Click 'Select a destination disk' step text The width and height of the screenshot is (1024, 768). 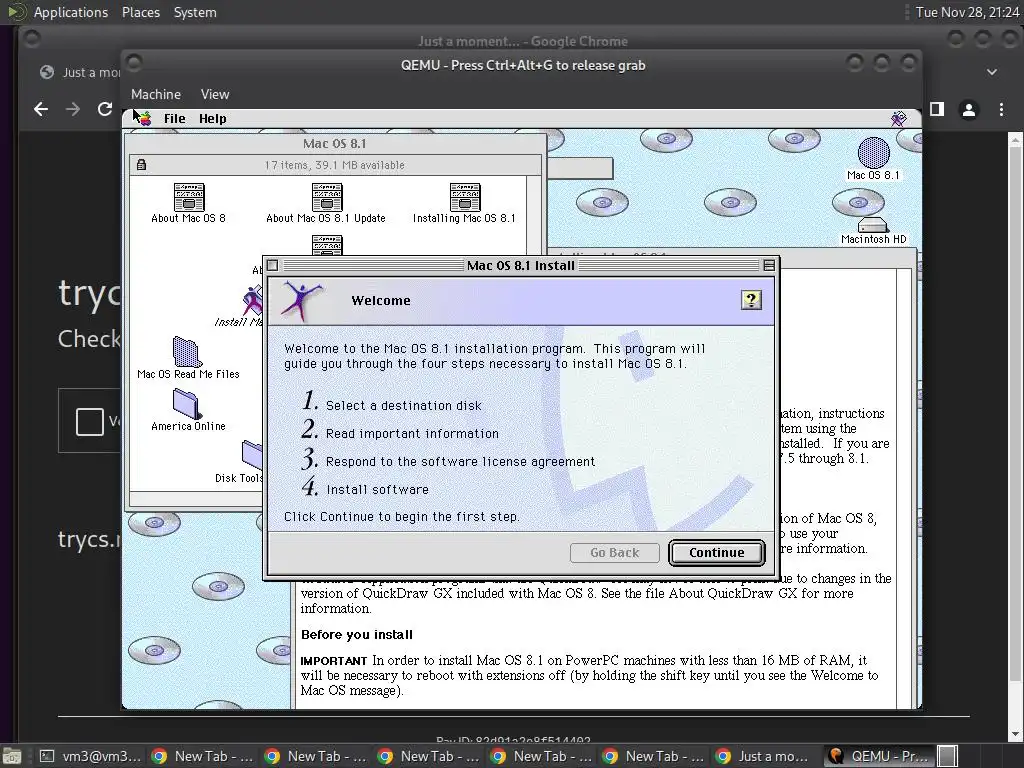pos(404,406)
